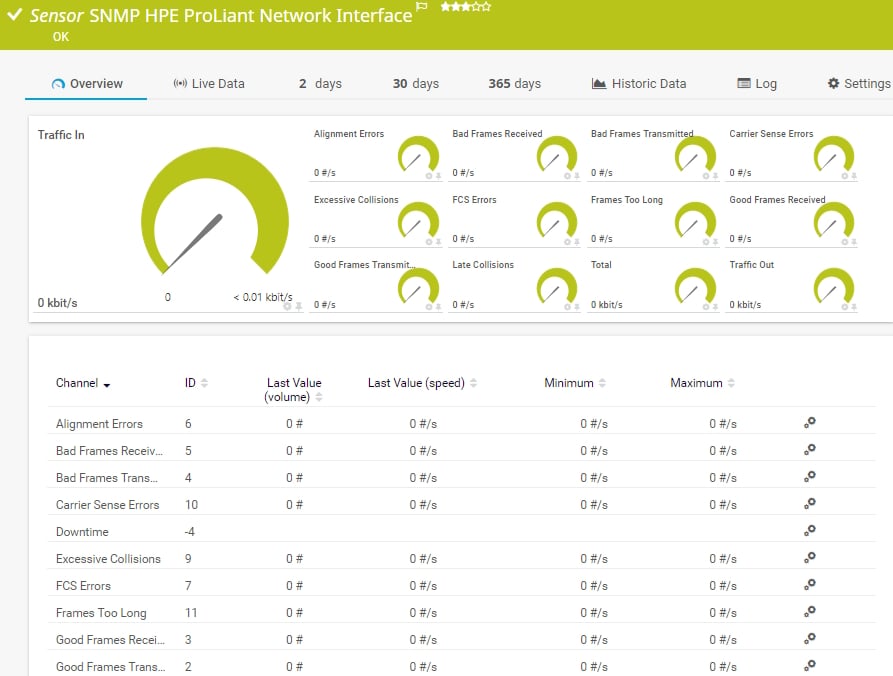Click the gear icon on the Alignment Errors gauge
The width and height of the screenshot is (893, 676).
(429, 176)
